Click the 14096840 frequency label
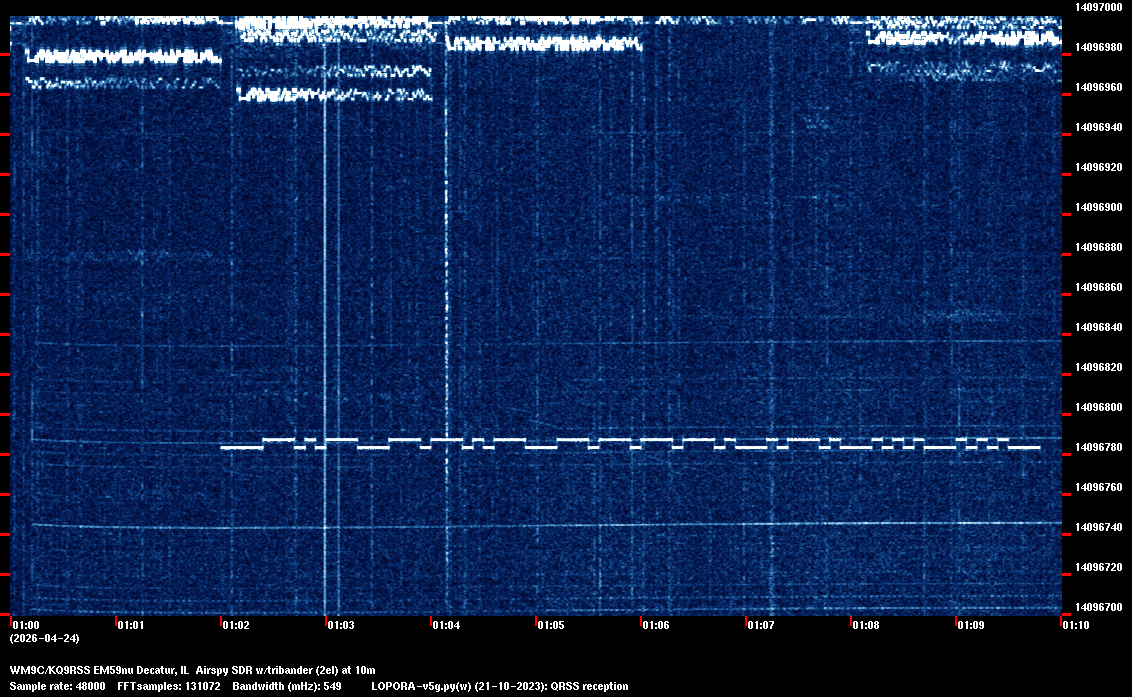1132x697 pixels. (1098, 327)
